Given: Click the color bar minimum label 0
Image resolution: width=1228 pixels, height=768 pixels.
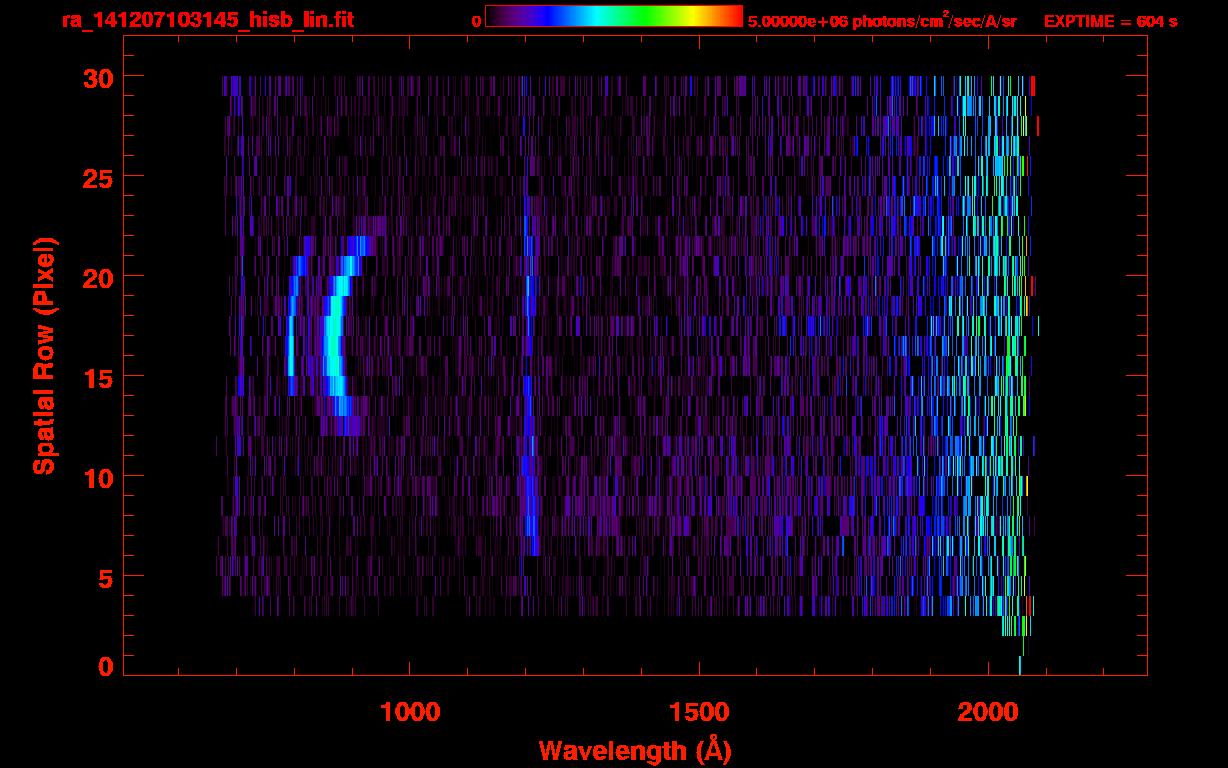Looking at the screenshot, I should click(476, 21).
